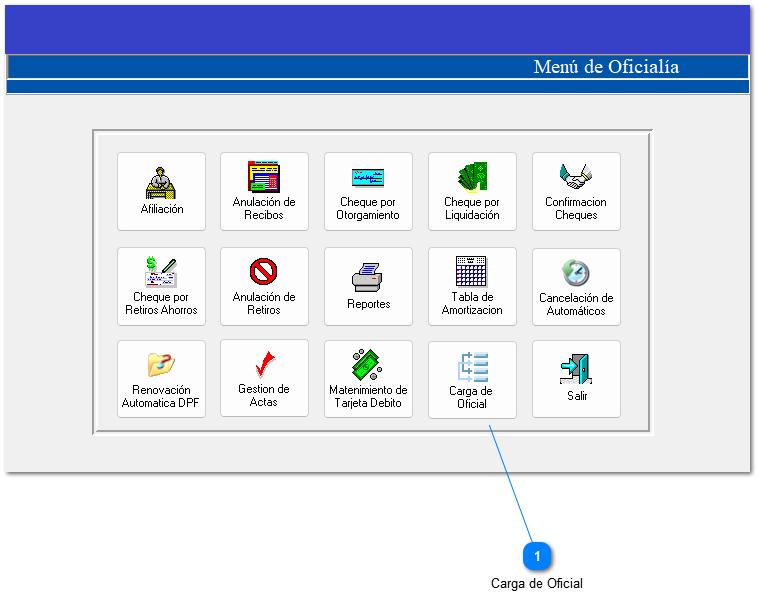Select Cheque por Liquidación option

tap(472, 190)
